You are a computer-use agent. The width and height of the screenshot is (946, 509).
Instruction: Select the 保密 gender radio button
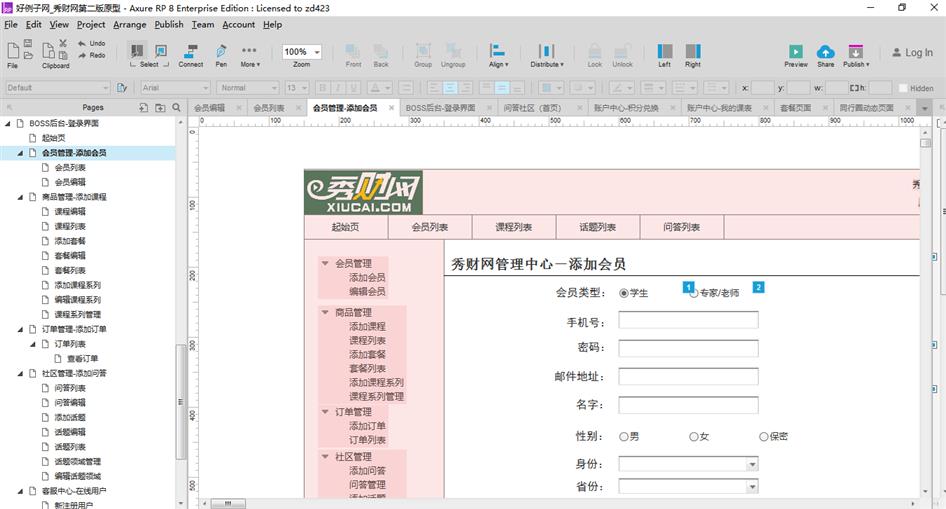click(764, 437)
